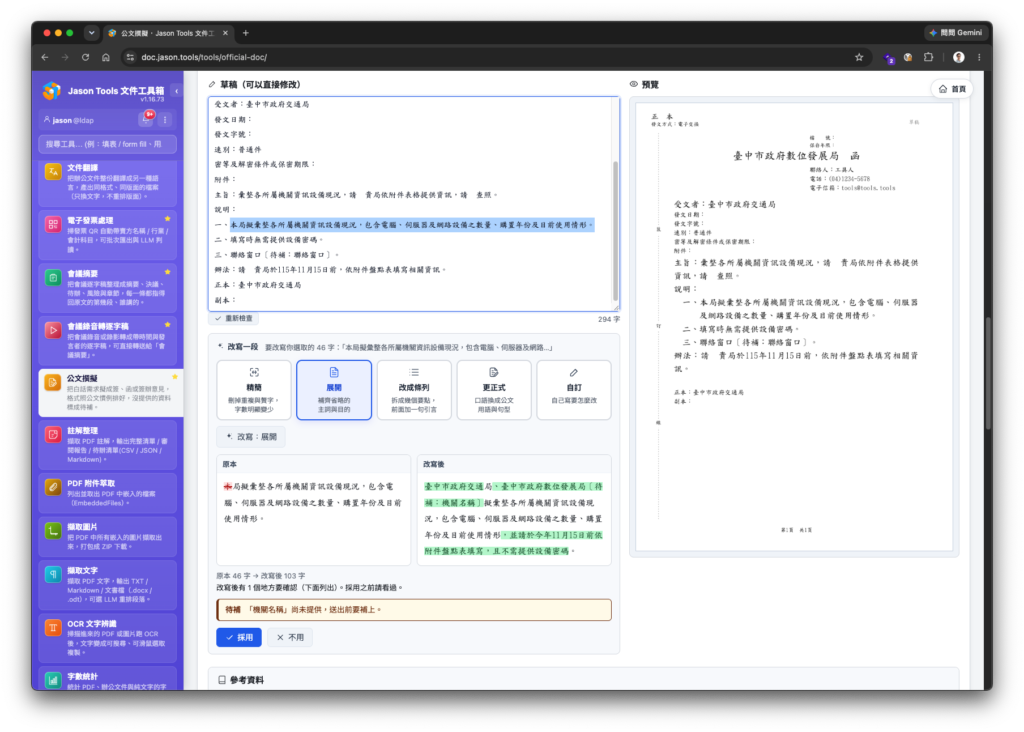Click the Jason Tools logo icon
The image size is (1024, 732).
click(52, 91)
